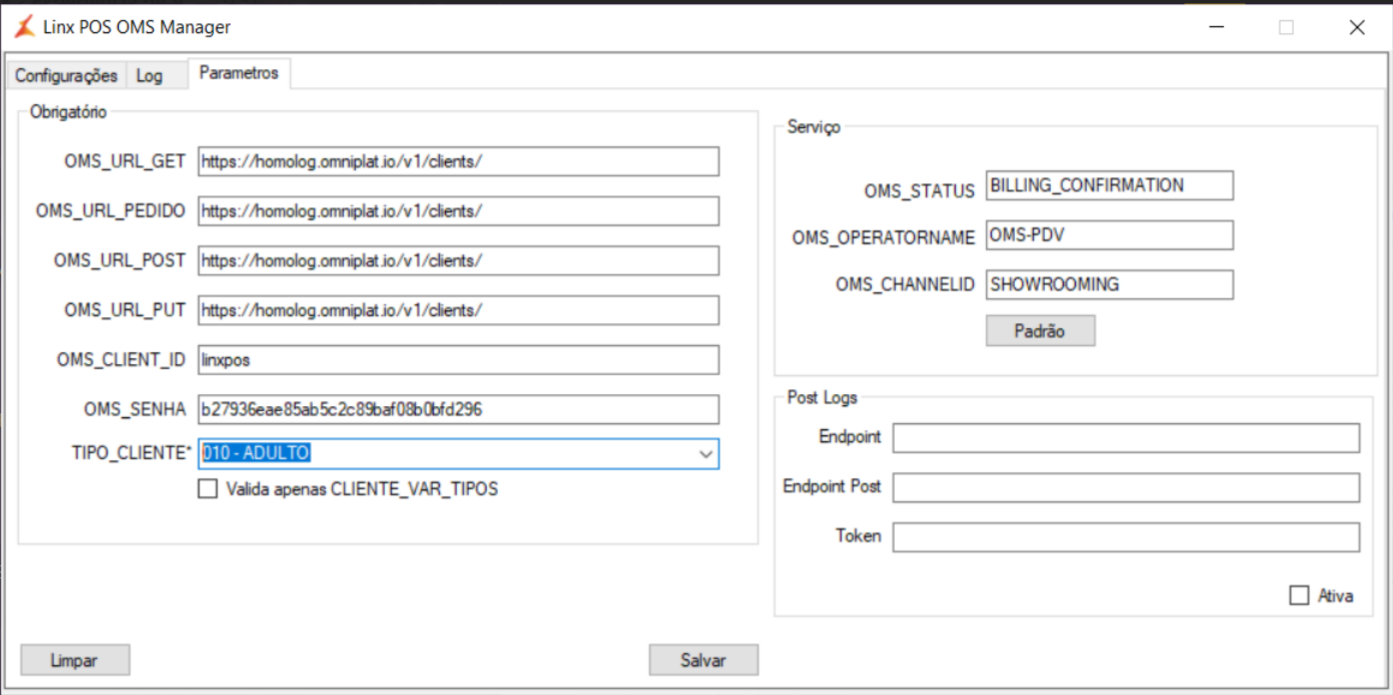Open the Log tab
This screenshot has height=695, width=1393.
pyautogui.click(x=149, y=76)
